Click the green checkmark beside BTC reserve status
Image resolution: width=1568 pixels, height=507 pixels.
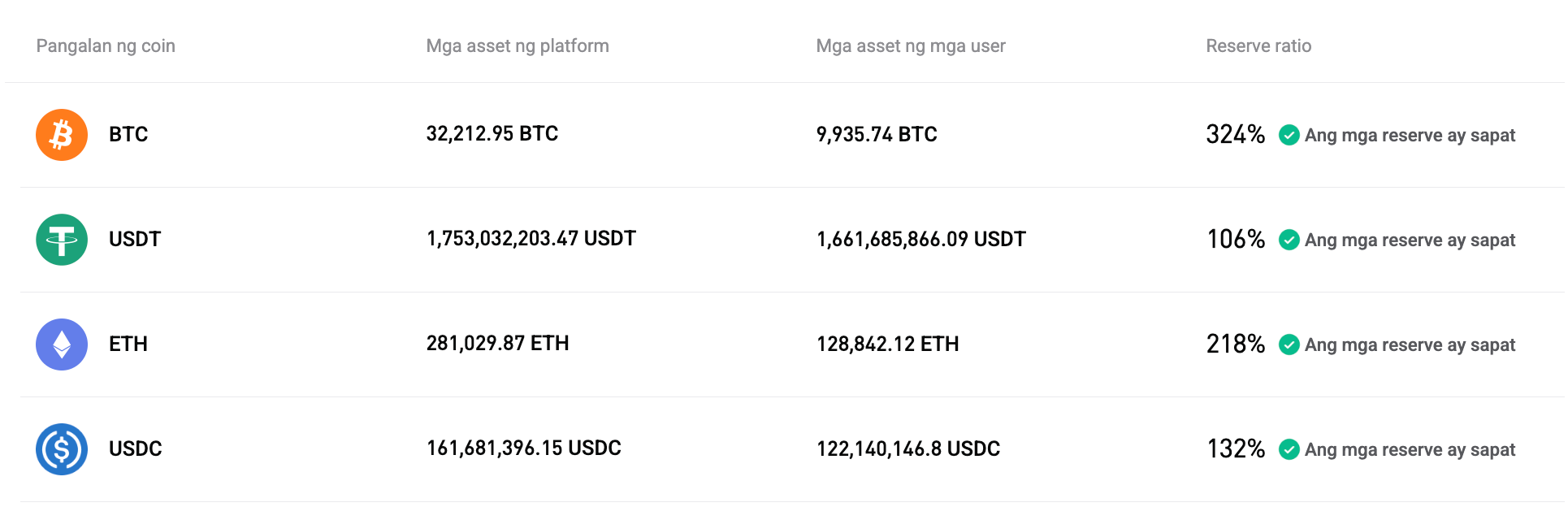tap(1290, 135)
